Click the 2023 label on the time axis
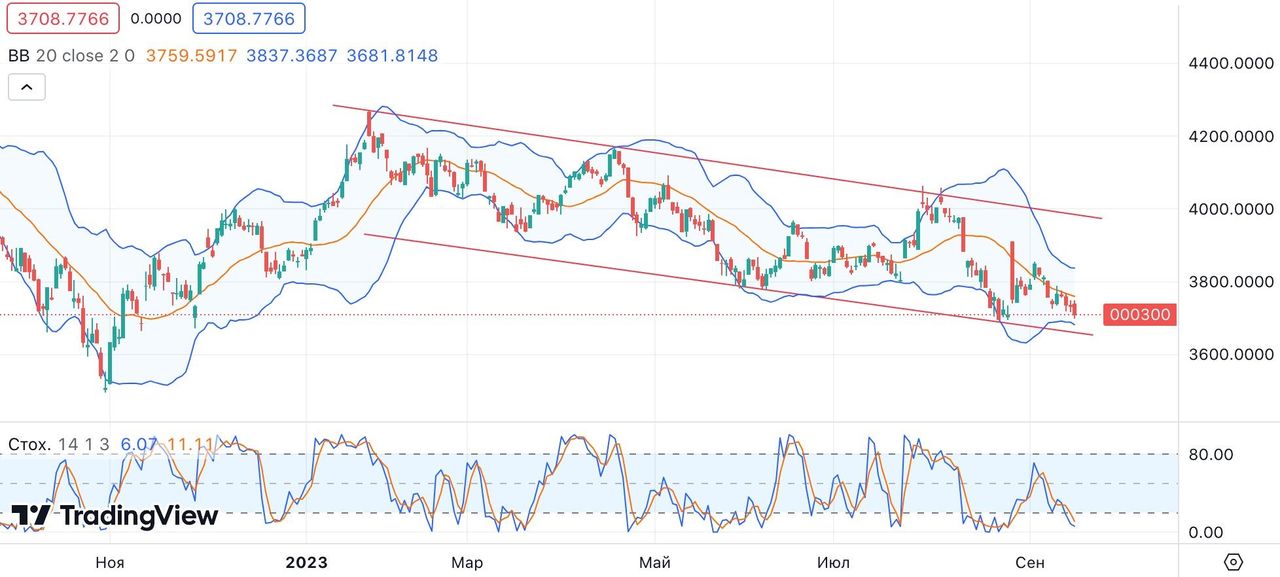 [x=306, y=562]
